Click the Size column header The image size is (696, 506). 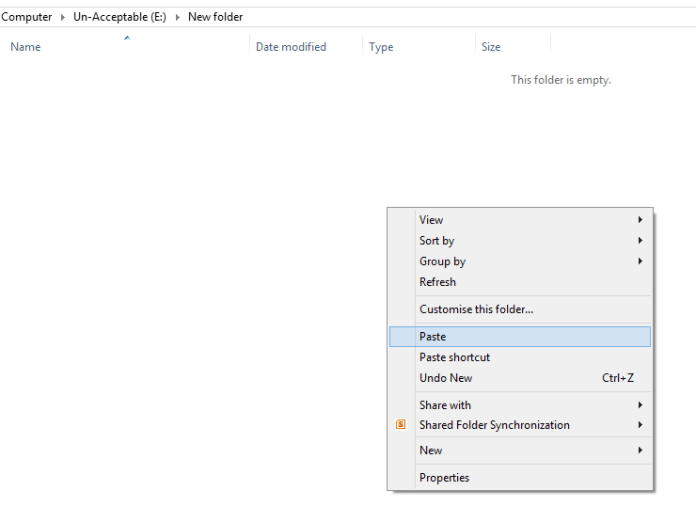pyautogui.click(x=491, y=47)
